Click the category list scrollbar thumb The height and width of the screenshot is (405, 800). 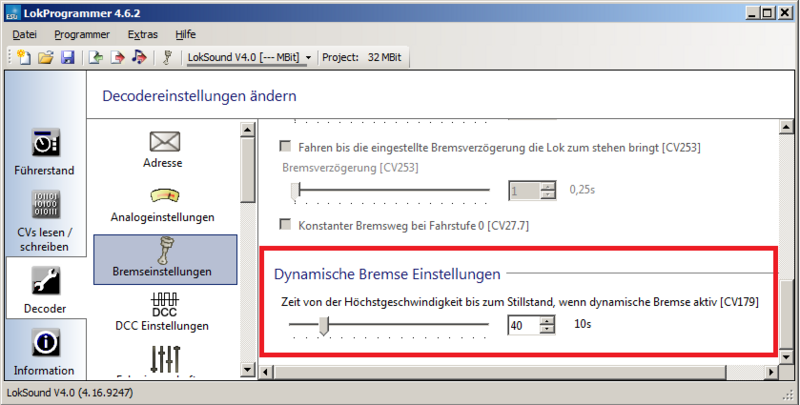point(247,170)
